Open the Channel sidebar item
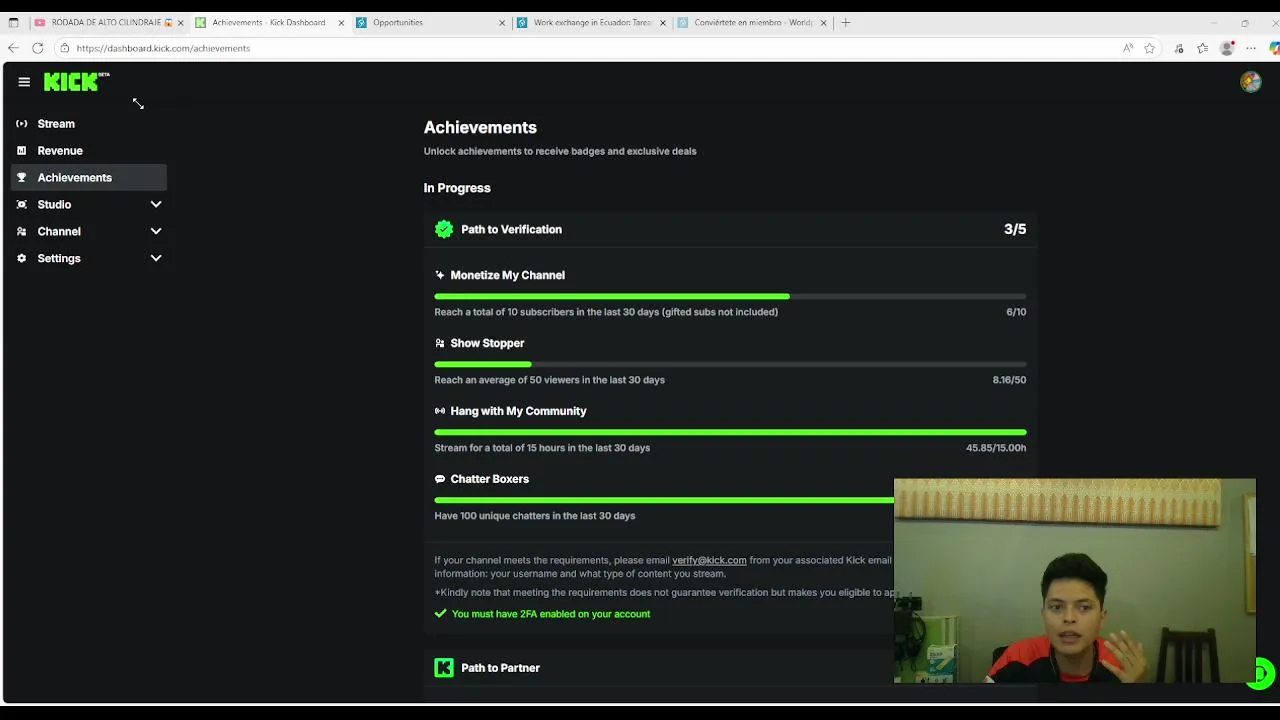 pos(89,232)
